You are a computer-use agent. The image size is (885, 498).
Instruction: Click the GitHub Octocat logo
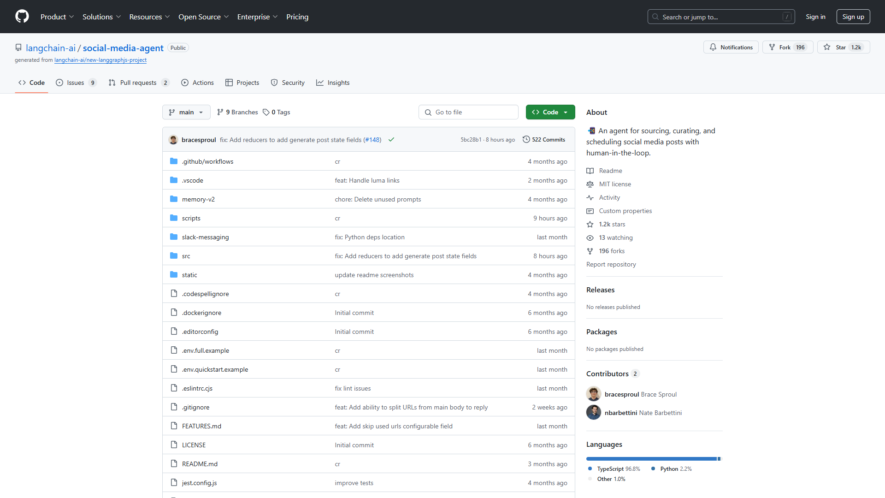22,16
